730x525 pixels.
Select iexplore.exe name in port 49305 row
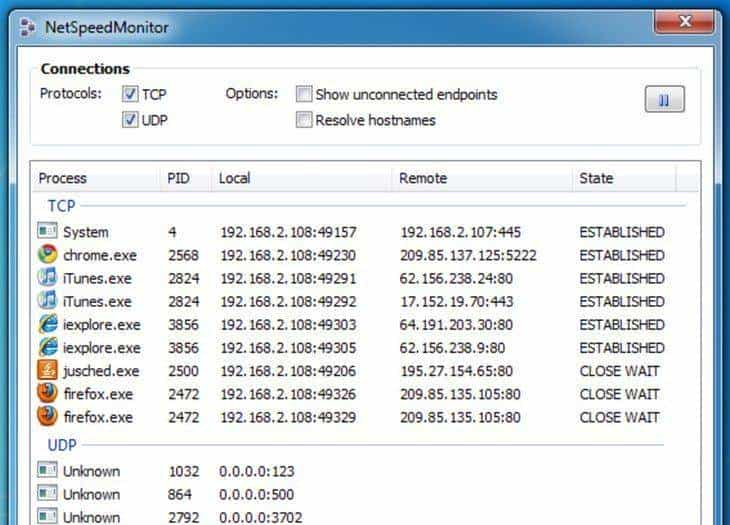click(101, 348)
